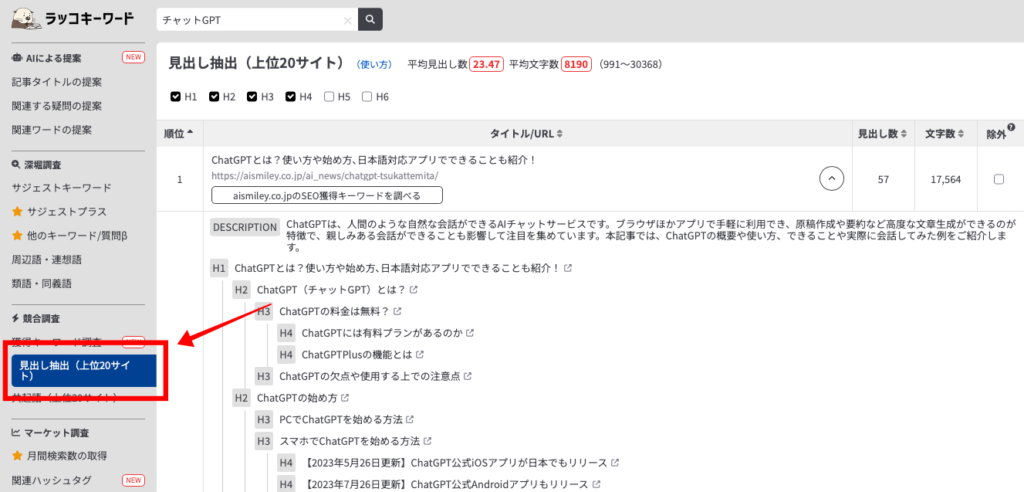Click the rank 1 article title text

click(x=374, y=160)
